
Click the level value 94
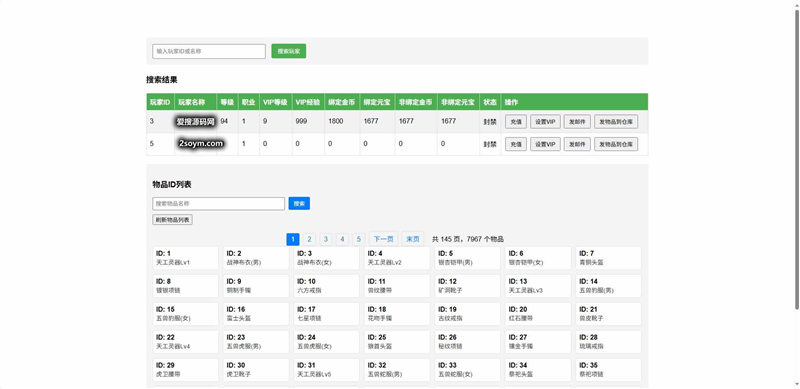coord(224,121)
